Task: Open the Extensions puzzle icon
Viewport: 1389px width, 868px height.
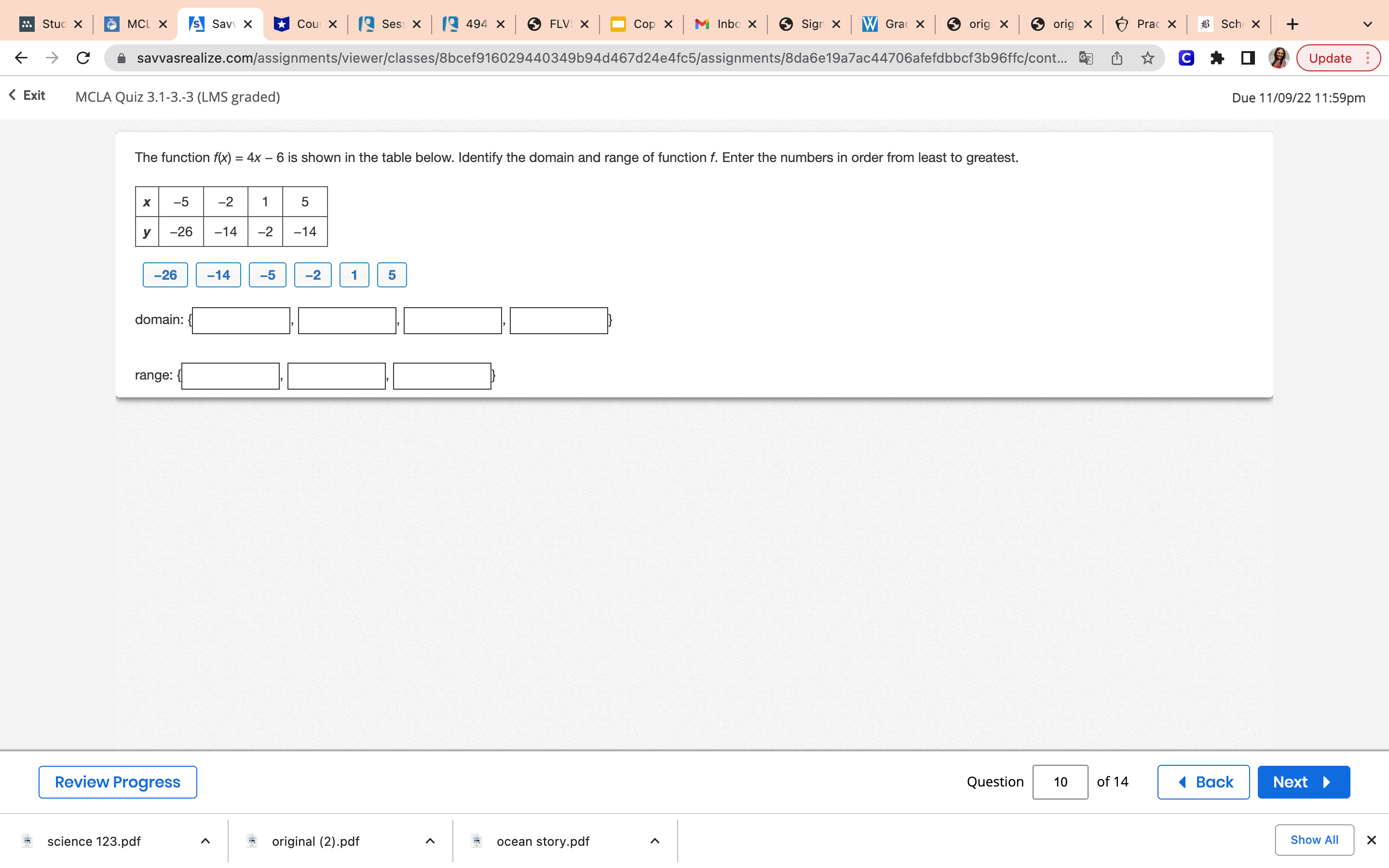Action: [x=1217, y=58]
